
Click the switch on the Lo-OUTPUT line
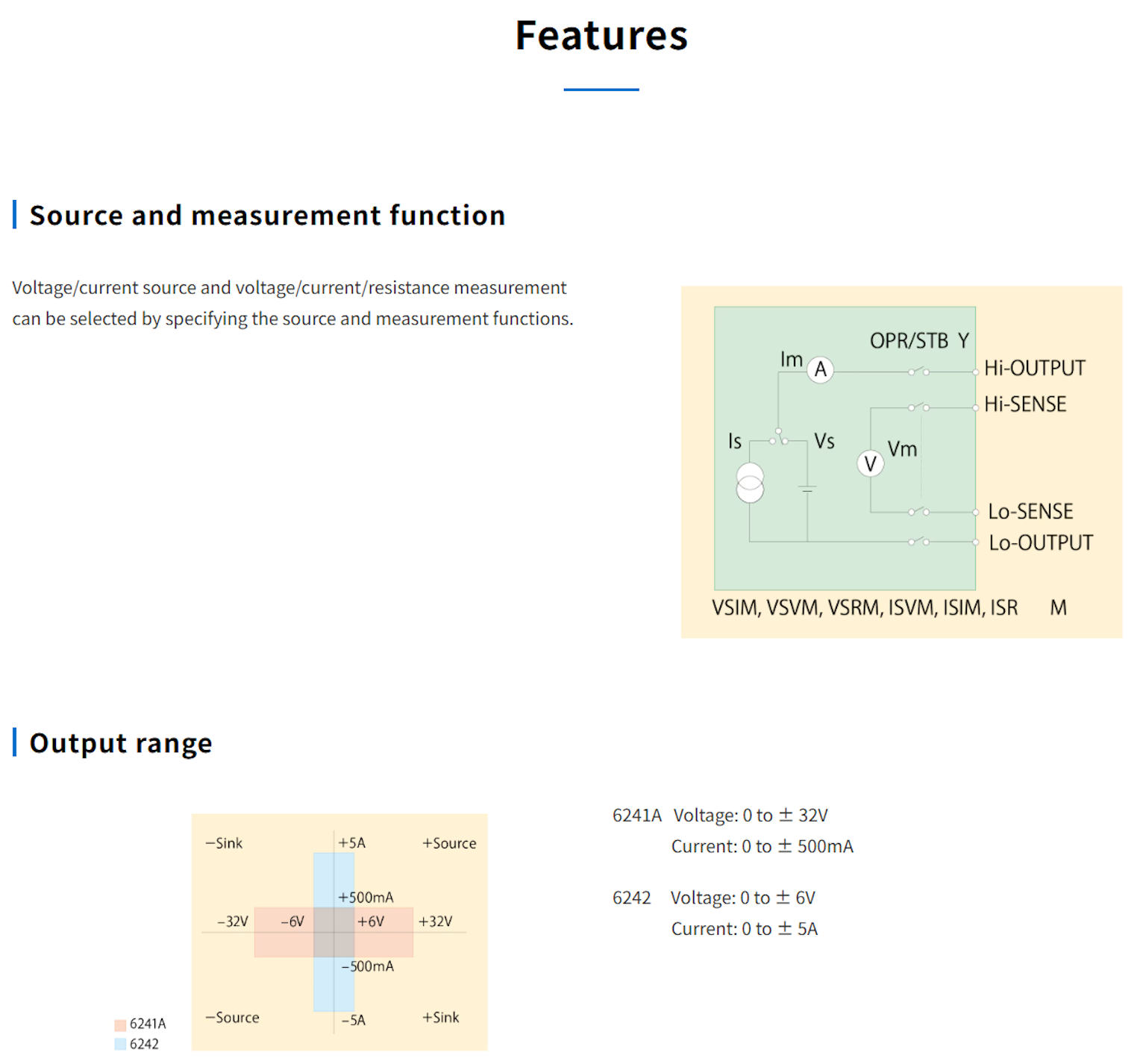pyautogui.click(x=918, y=541)
